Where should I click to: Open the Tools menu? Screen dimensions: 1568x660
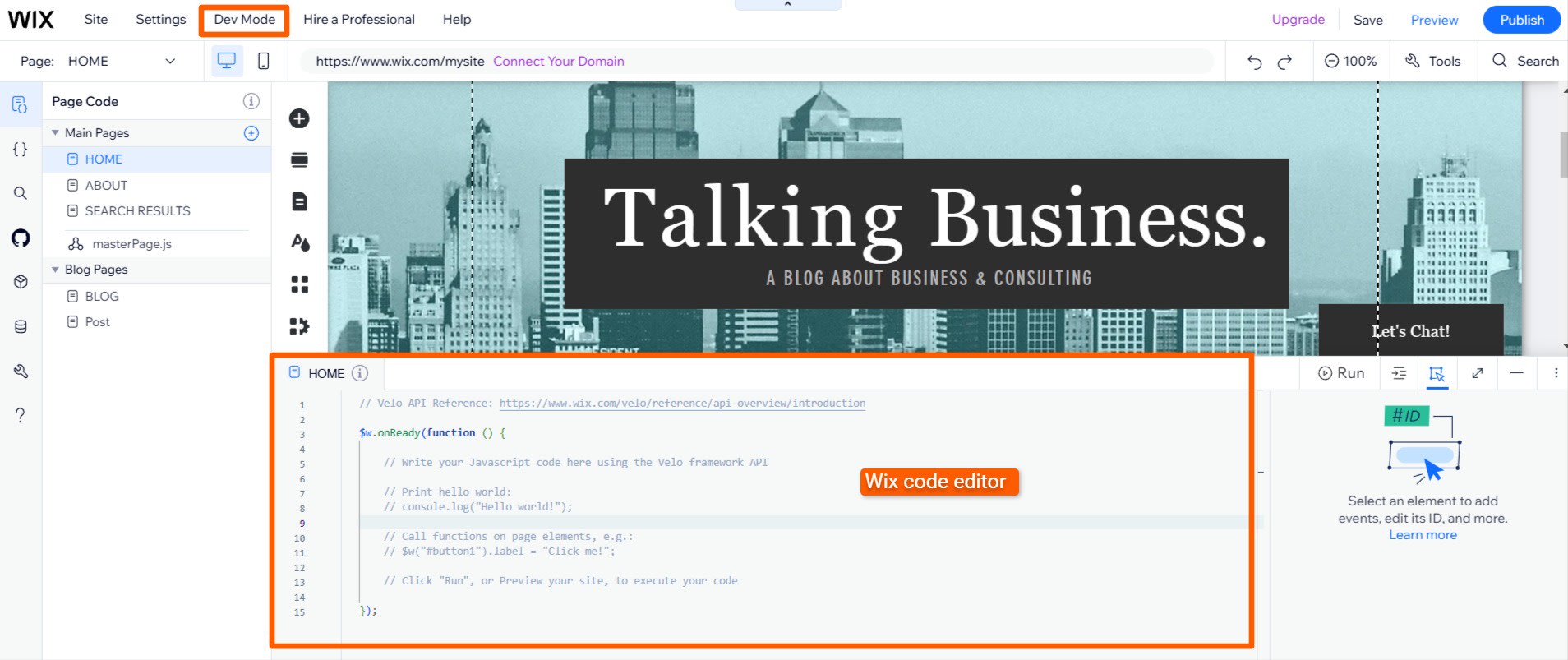1433,61
